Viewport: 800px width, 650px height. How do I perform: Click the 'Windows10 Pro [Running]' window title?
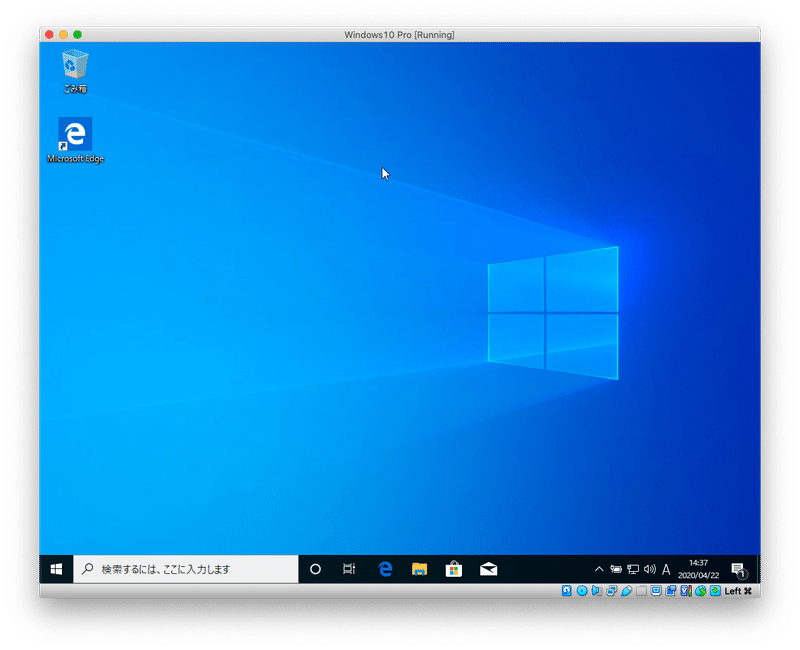pyautogui.click(x=399, y=35)
